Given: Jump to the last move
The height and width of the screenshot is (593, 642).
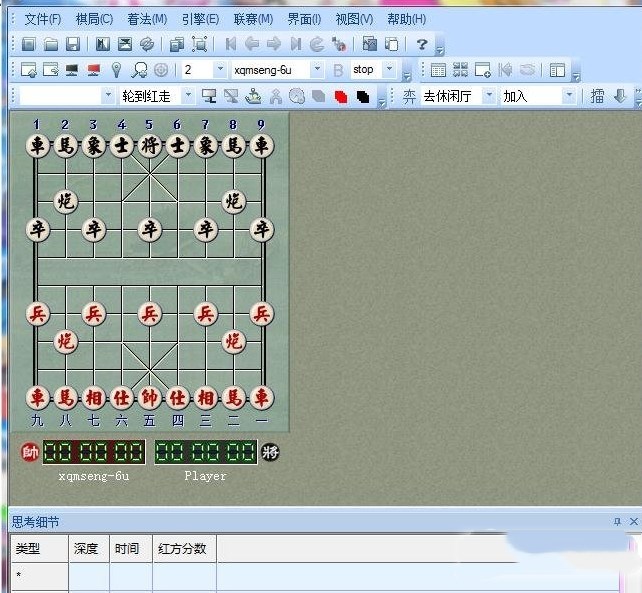Looking at the screenshot, I should (296, 44).
